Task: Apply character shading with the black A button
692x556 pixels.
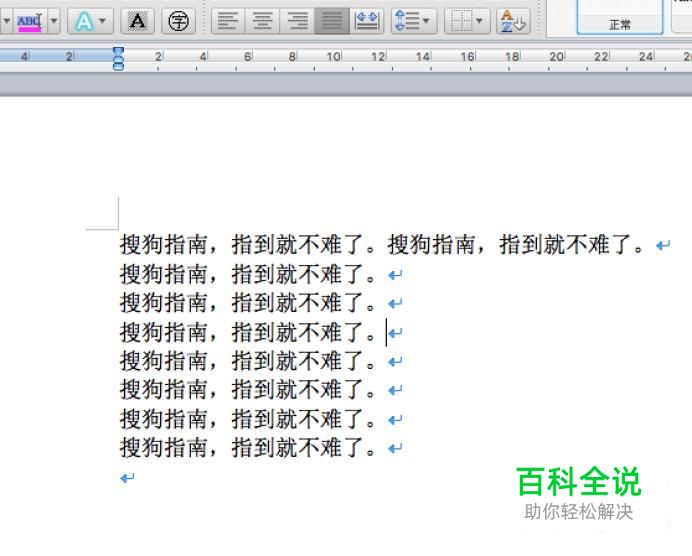Action: (x=138, y=21)
